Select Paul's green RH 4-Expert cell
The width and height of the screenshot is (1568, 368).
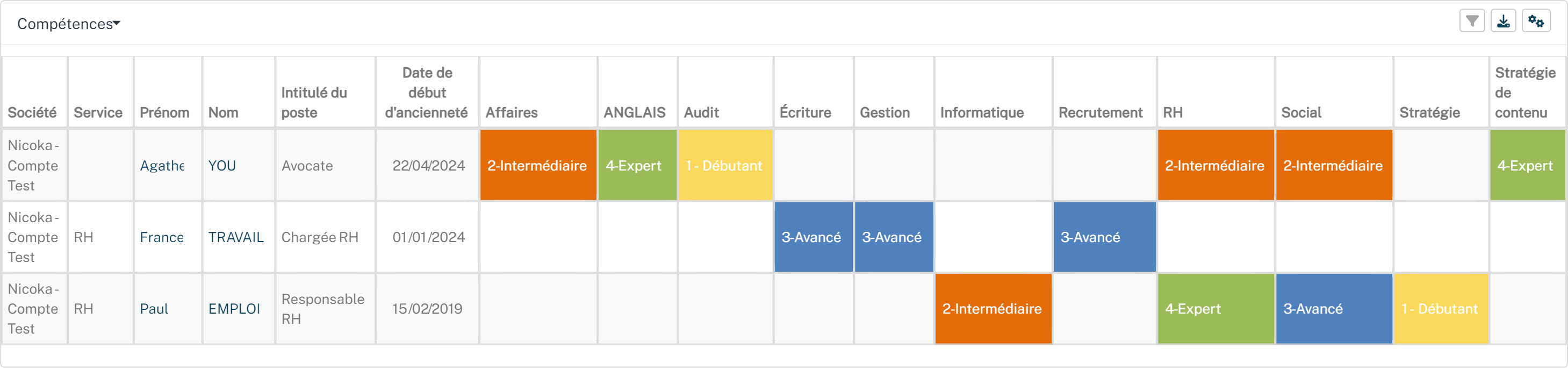coord(1215,309)
